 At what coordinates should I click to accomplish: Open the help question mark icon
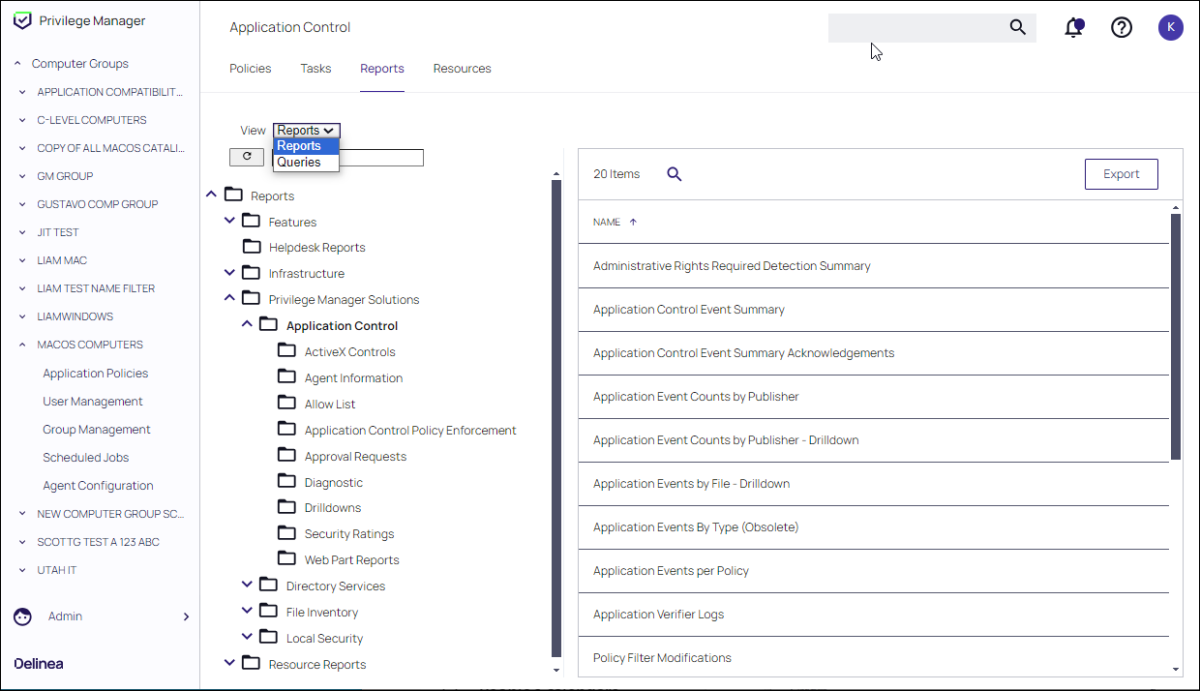tap(1122, 28)
